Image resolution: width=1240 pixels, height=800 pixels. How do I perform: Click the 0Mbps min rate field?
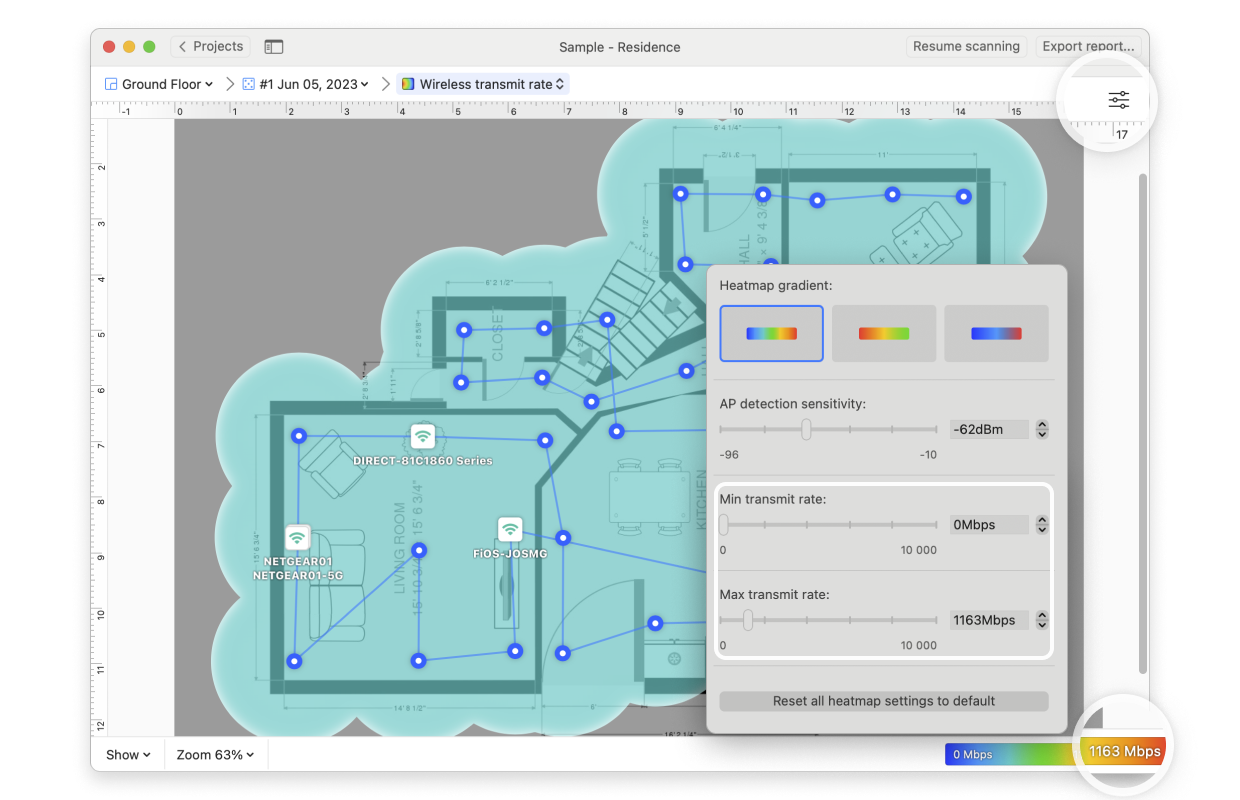[989, 525]
